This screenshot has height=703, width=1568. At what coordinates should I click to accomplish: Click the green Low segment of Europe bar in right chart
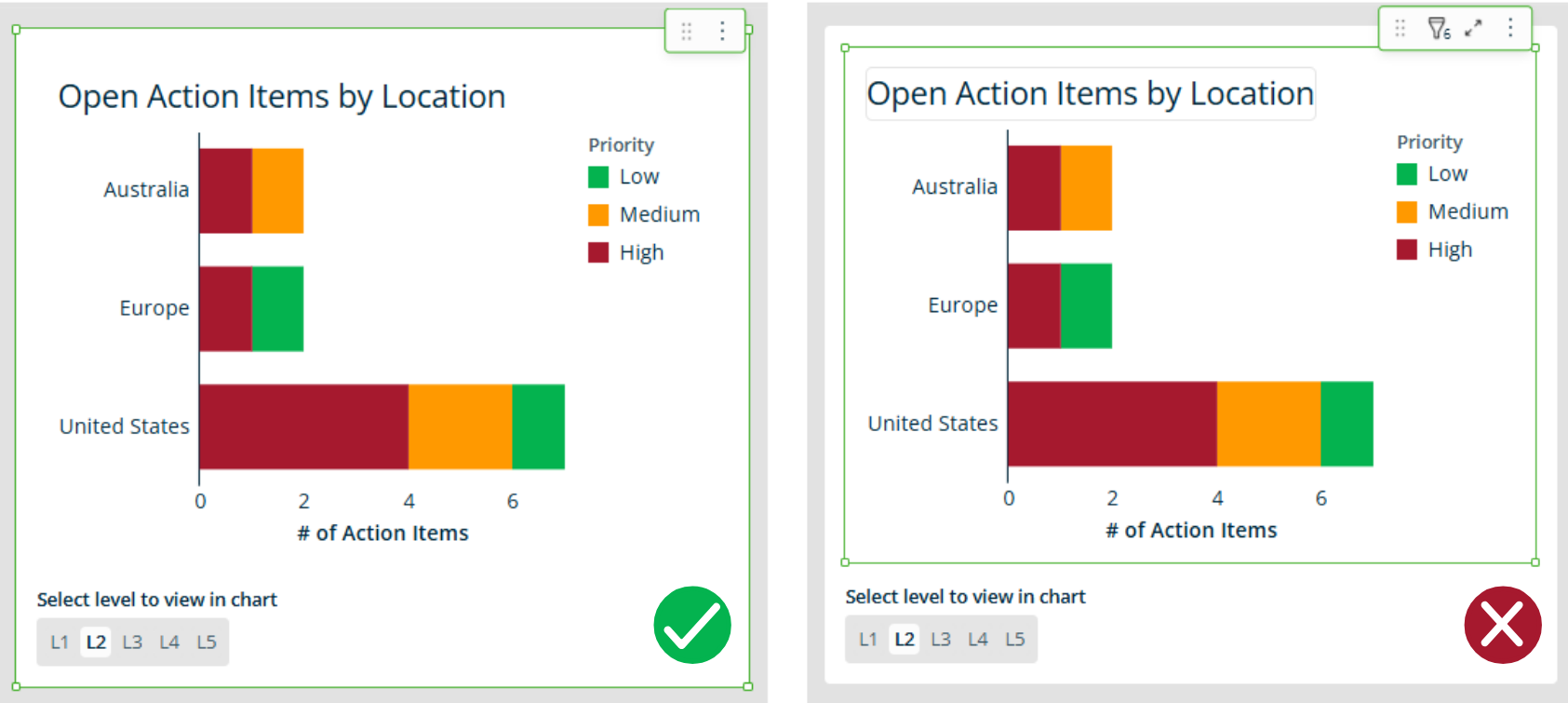click(x=1086, y=306)
